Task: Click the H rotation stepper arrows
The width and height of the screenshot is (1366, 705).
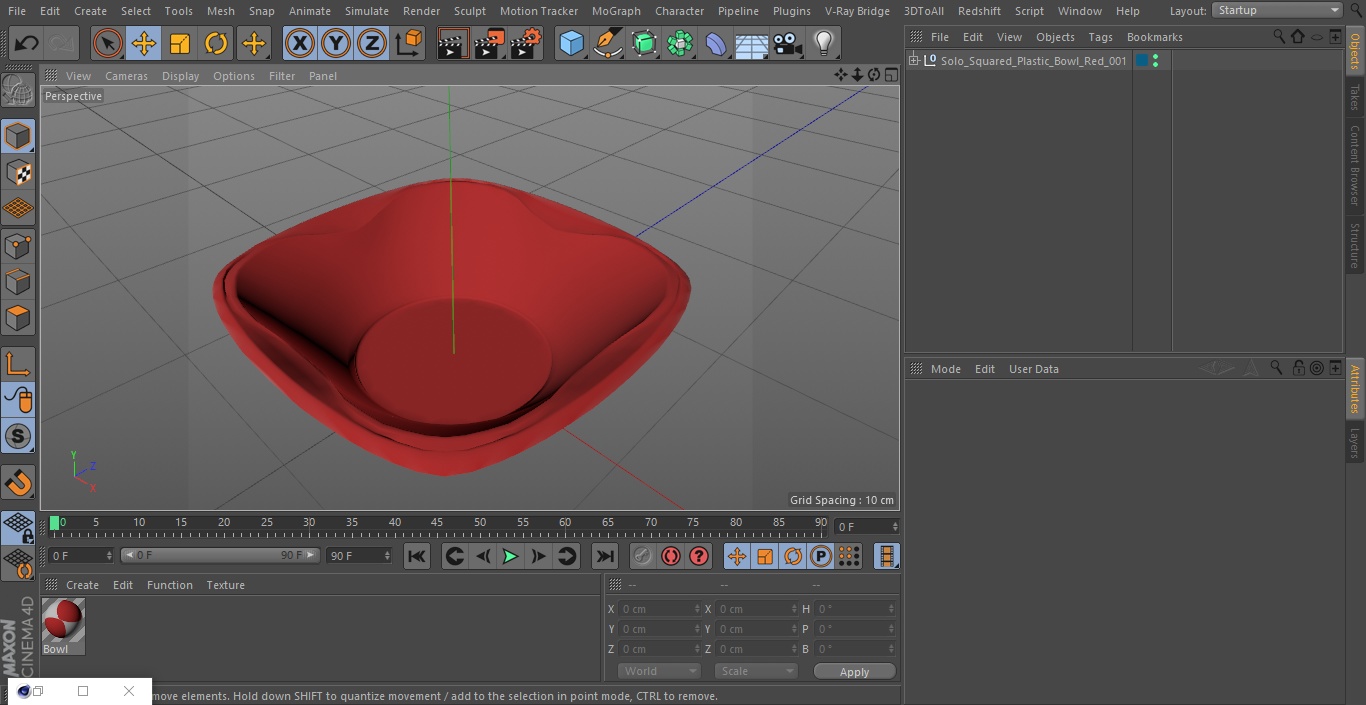Action: coord(893,609)
